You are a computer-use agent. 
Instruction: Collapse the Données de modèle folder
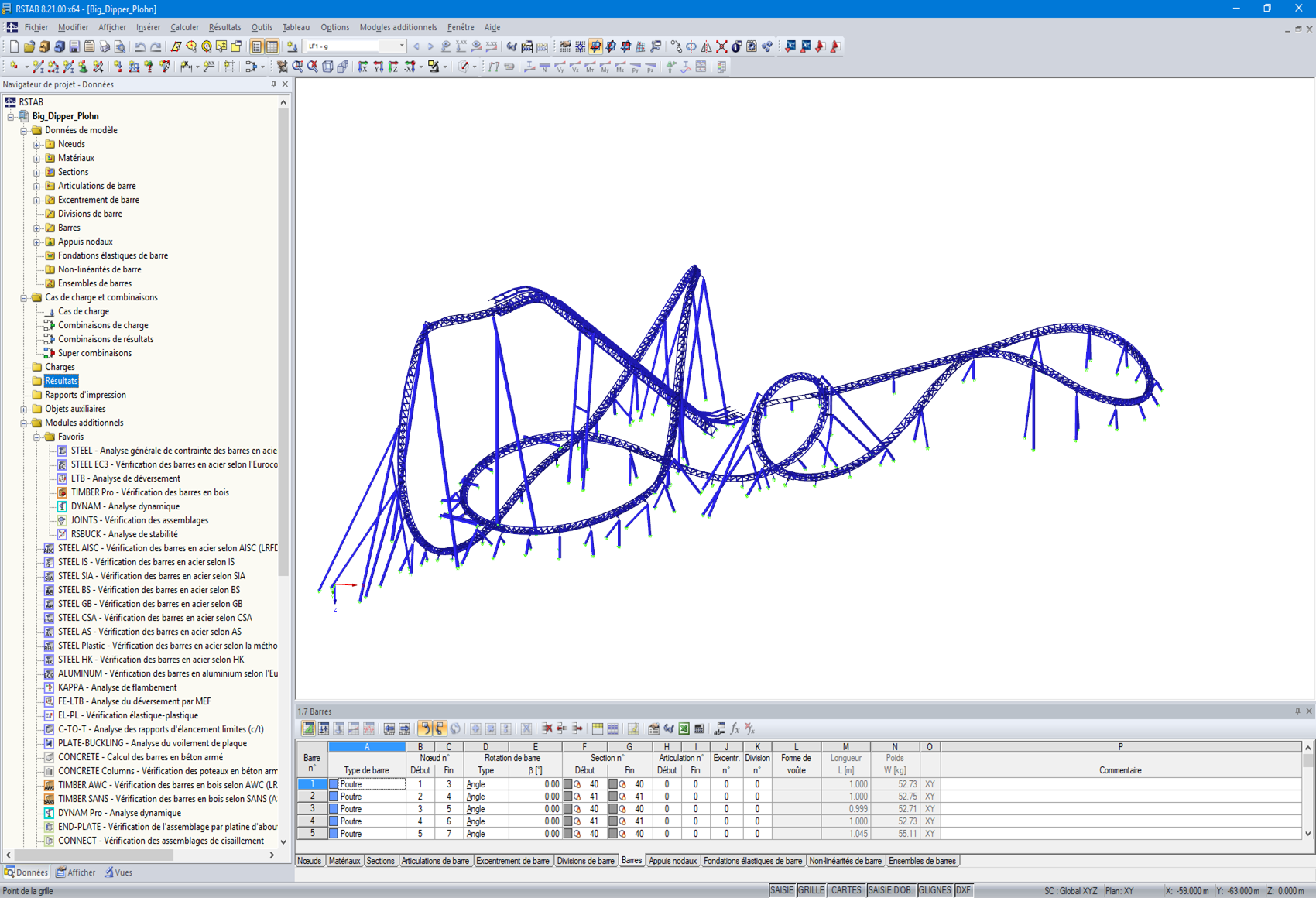pyautogui.click(x=24, y=130)
